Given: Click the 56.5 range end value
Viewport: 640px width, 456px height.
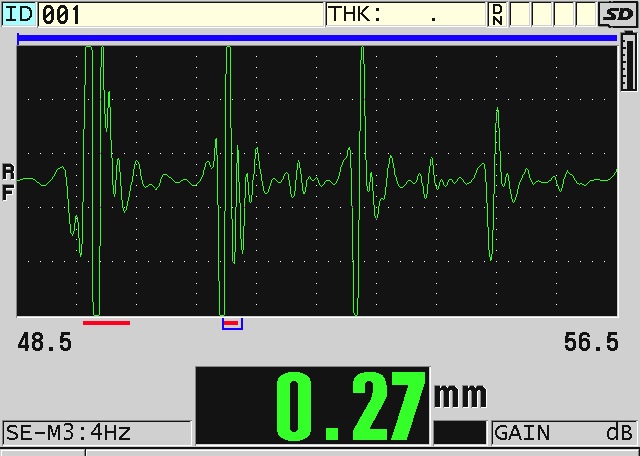Looking at the screenshot, I should 590,343.
